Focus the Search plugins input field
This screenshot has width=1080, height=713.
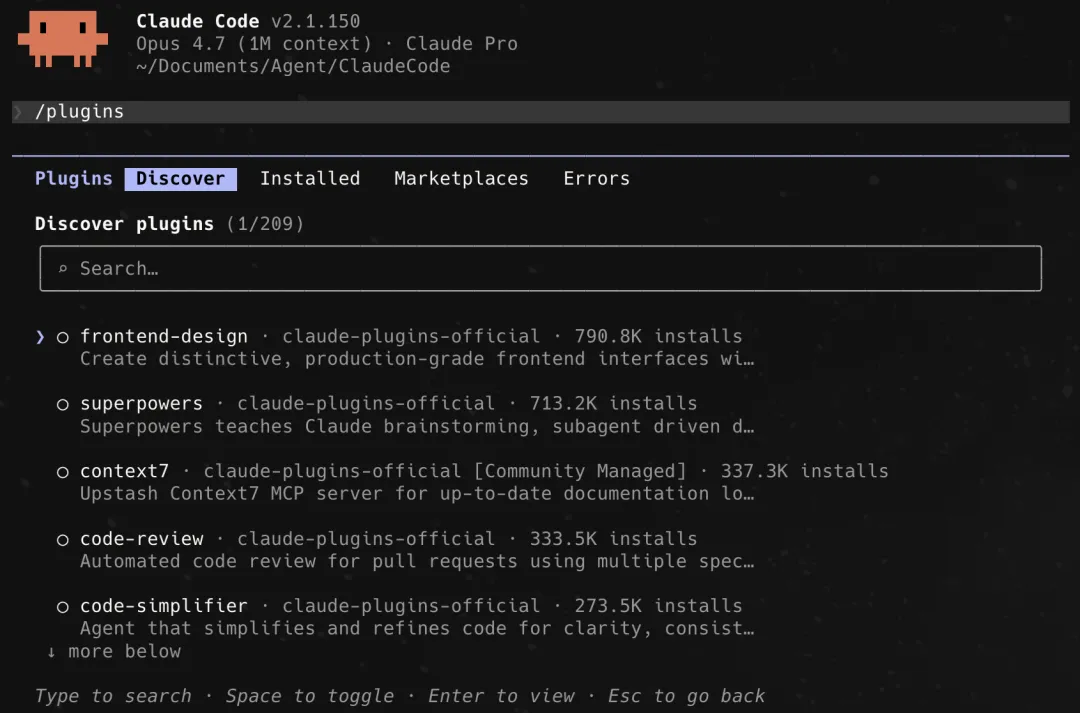(541, 269)
